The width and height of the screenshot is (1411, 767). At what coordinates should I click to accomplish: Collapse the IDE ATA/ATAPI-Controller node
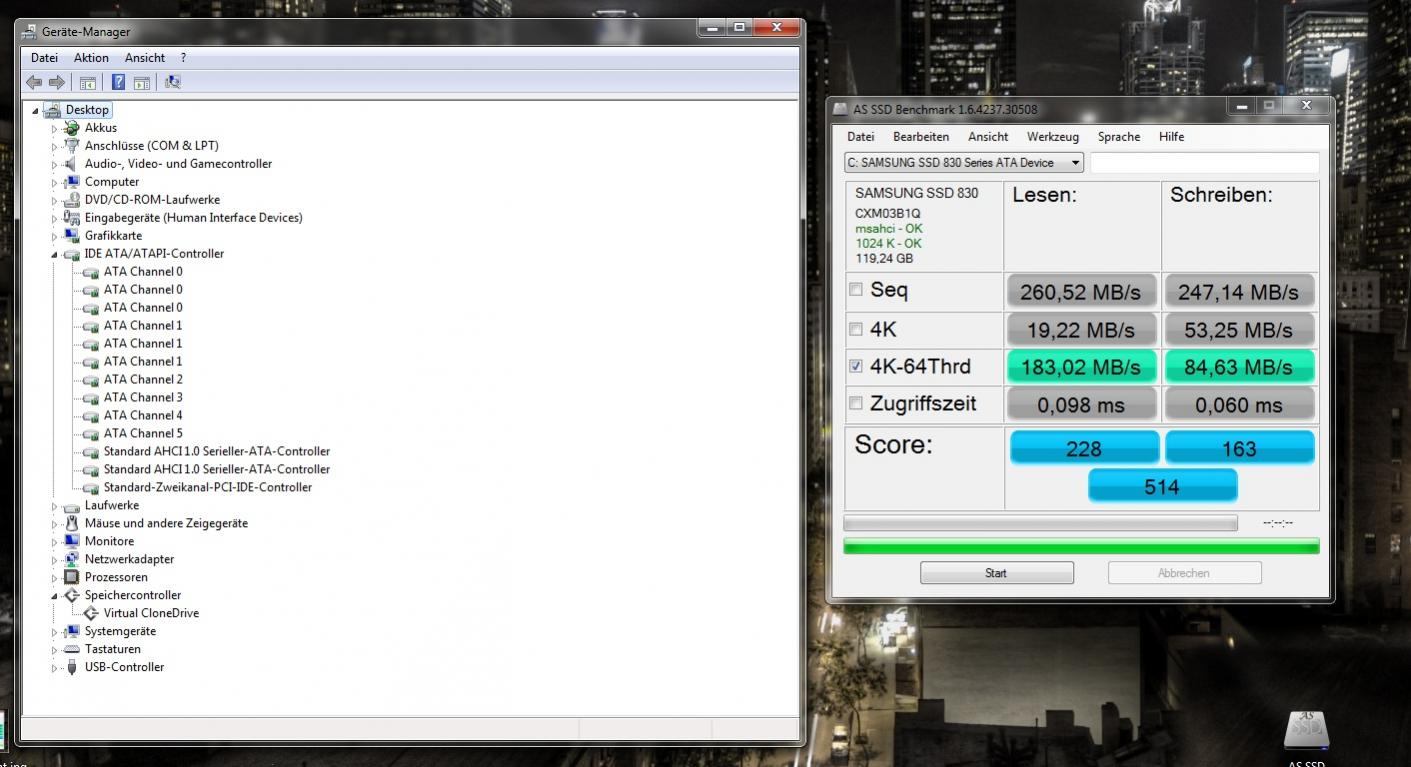tap(56, 255)
